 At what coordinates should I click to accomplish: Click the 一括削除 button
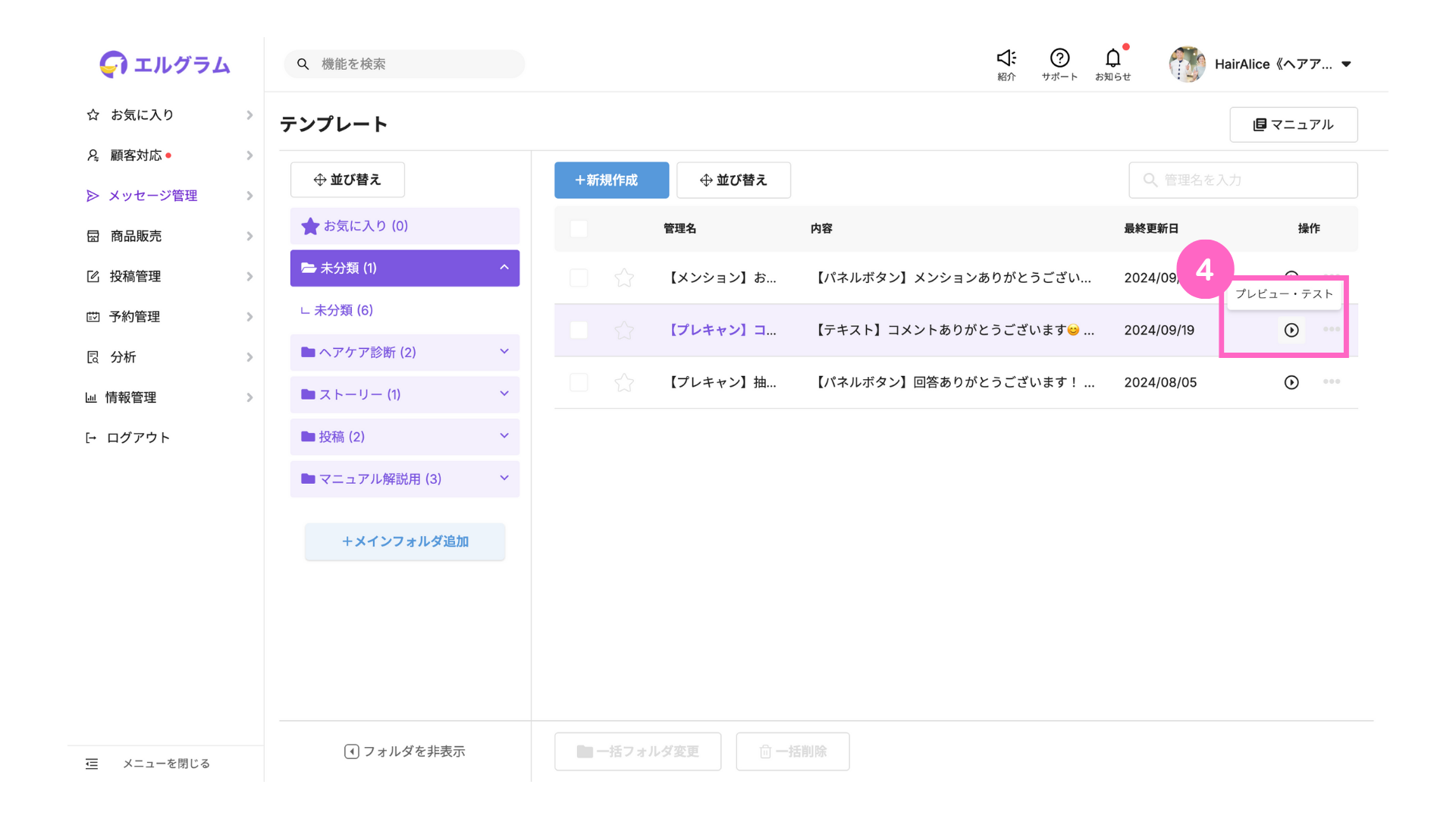point(792,752)
